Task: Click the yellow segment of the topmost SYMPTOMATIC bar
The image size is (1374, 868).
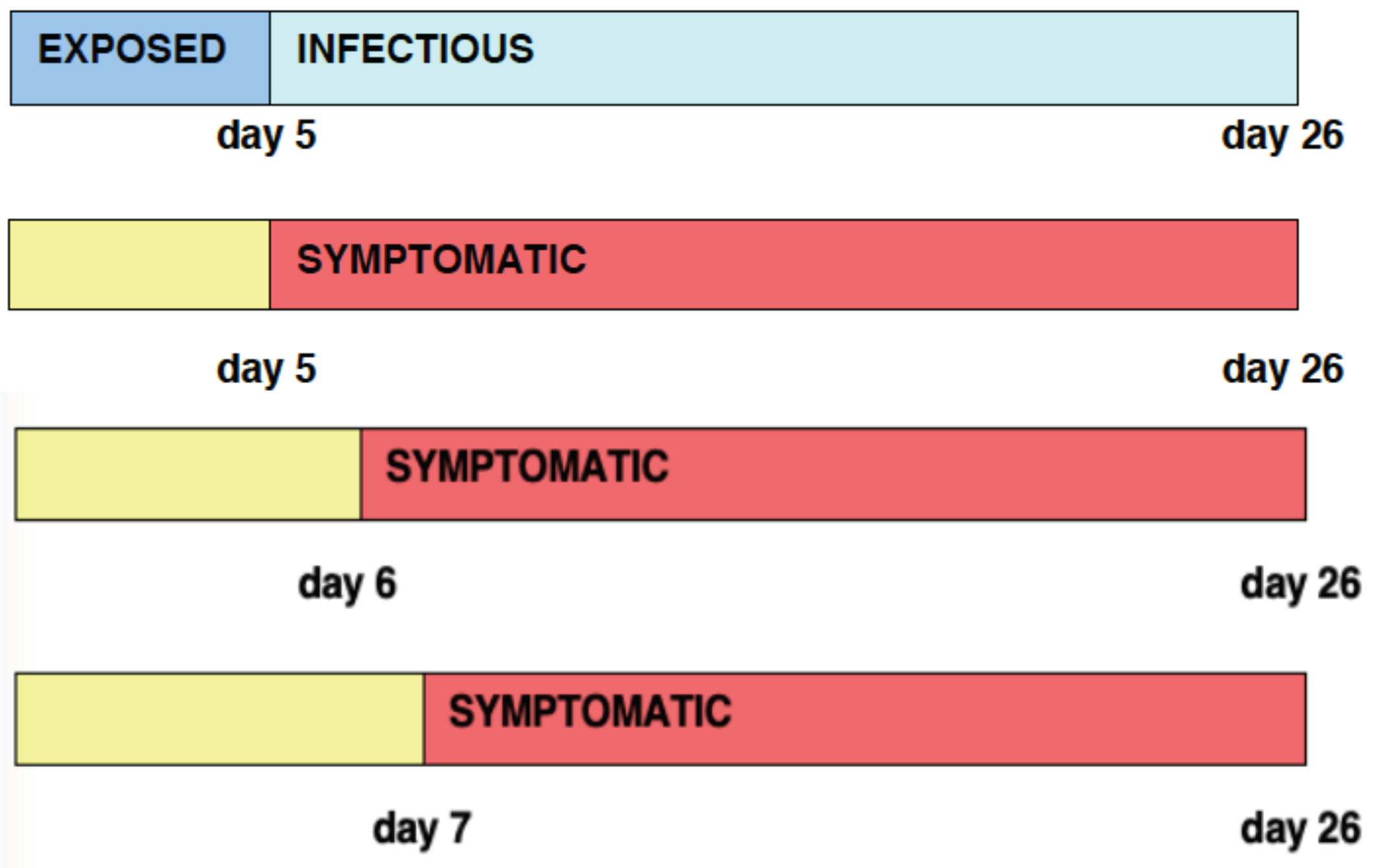Action: (140, 265)
